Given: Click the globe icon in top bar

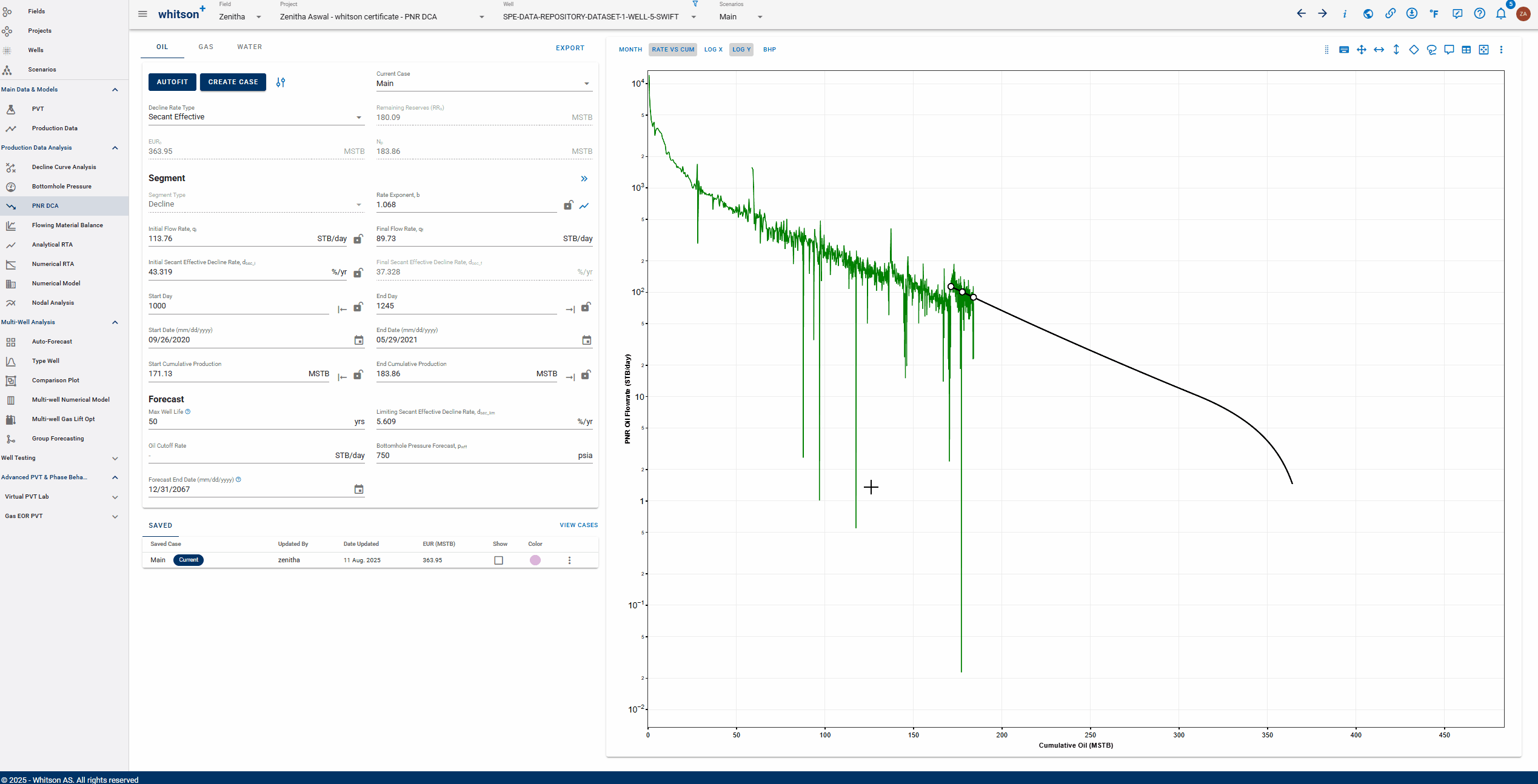Looking at the screenshot, I should point(1368,14).
